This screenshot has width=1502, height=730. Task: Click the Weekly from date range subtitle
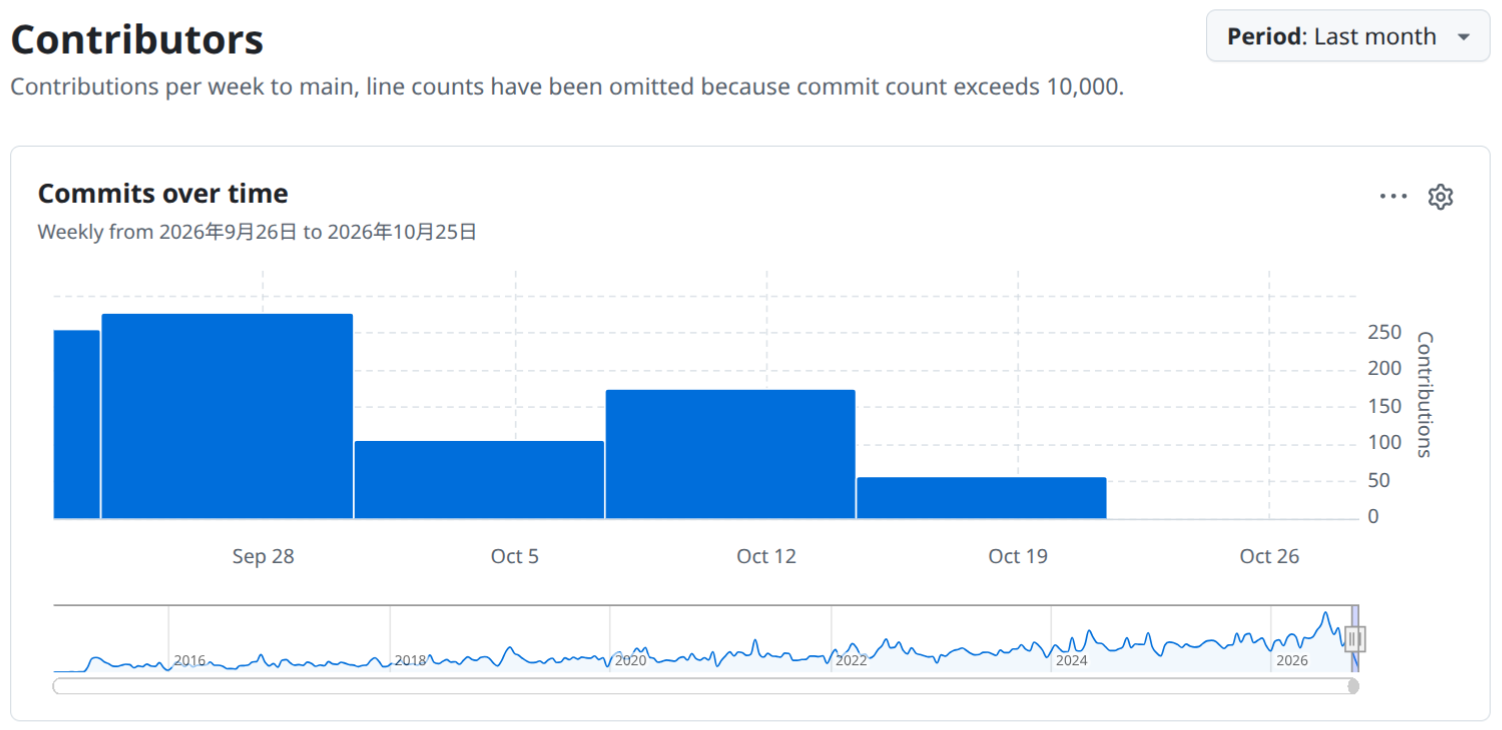pos(257,232)
